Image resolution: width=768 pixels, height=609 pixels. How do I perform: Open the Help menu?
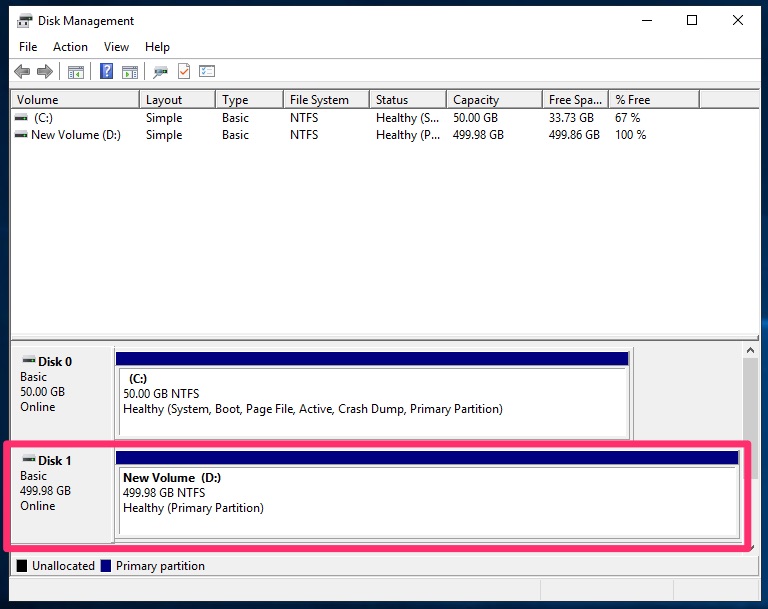pos(157,47)
